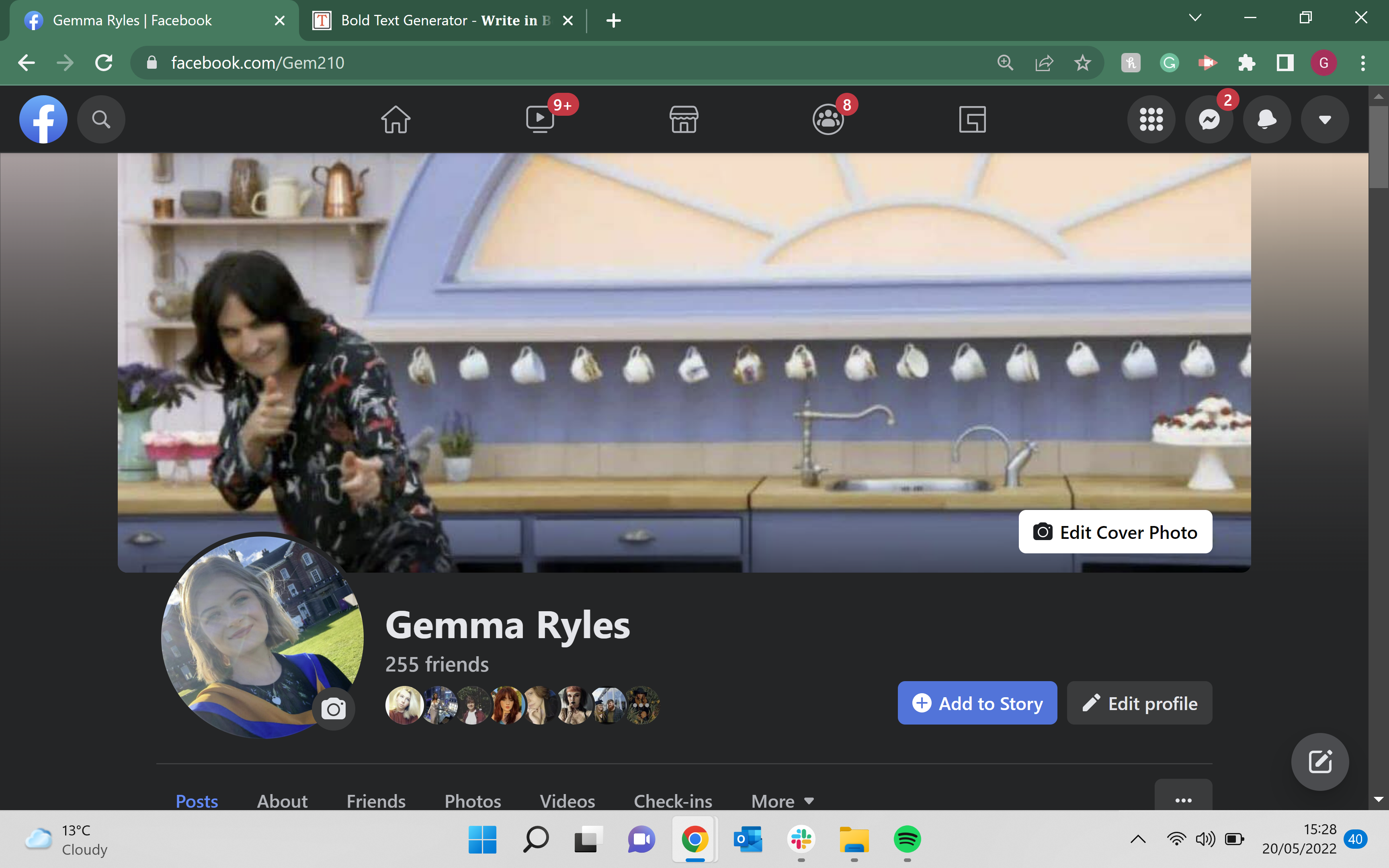Toggle the browser side panel

[x=1285, y=63]
